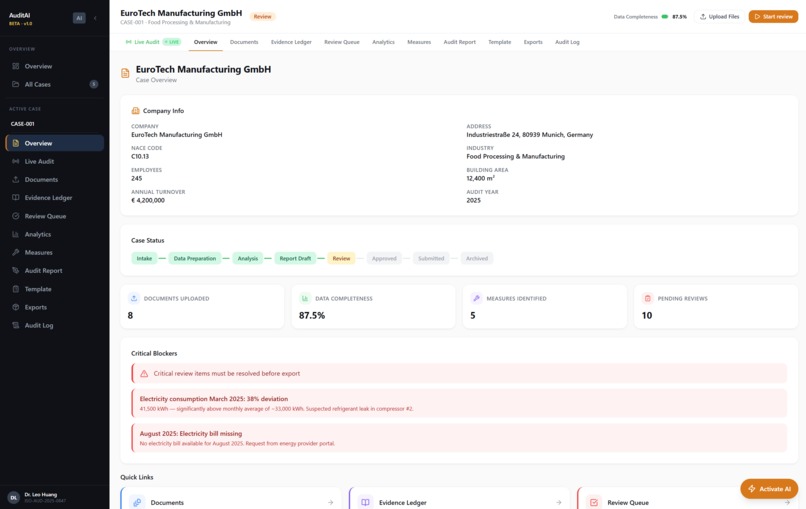Select the Intake status step

click(x=144, y=258)
